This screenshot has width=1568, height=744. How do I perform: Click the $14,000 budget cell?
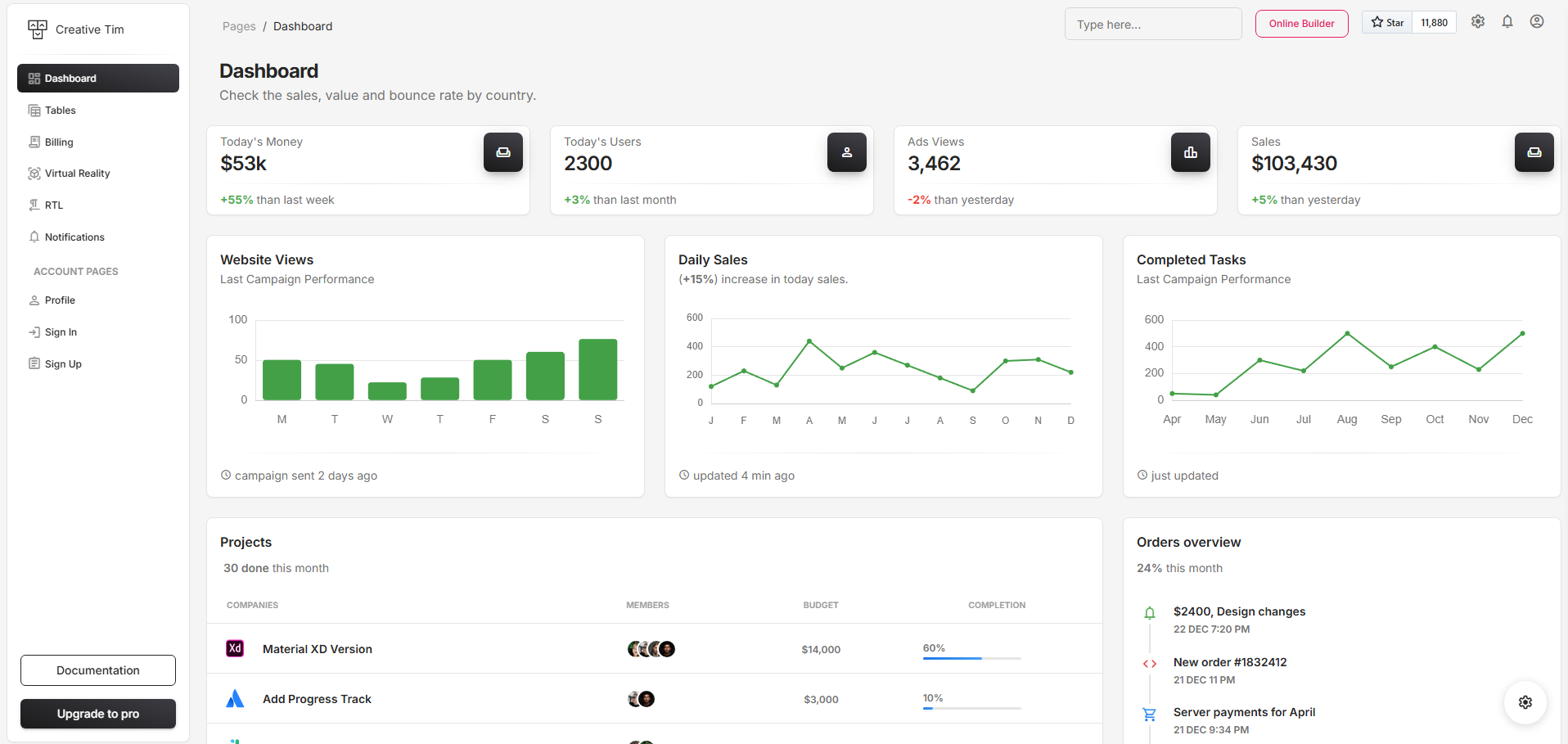tap(821, 650)
